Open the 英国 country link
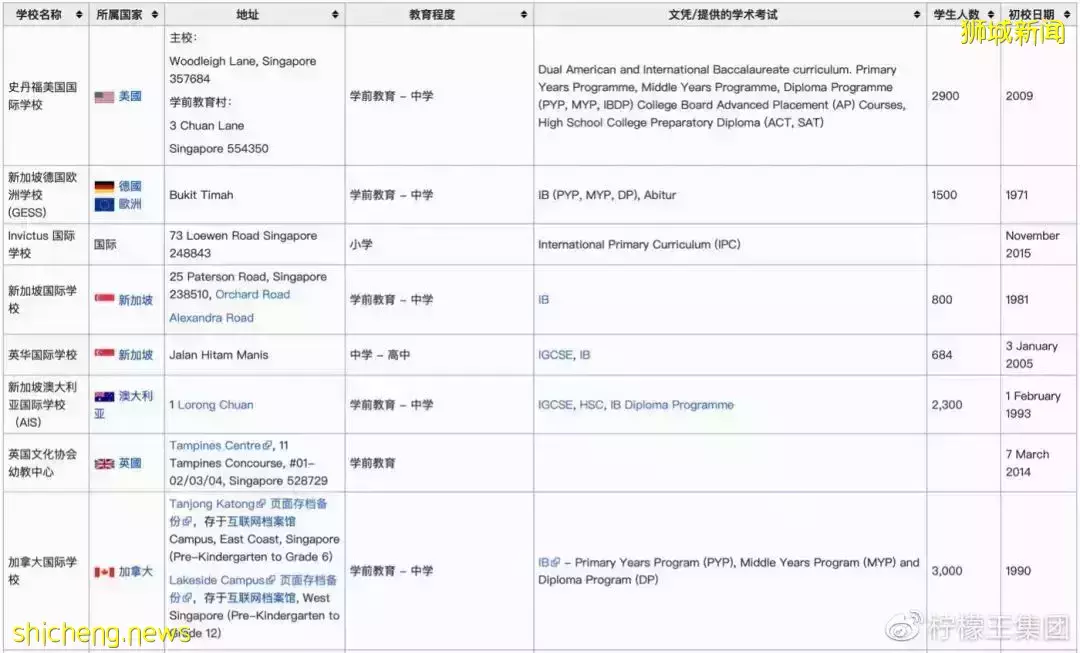The width and height of the screenshot is (1080, 653). (130, 463)
